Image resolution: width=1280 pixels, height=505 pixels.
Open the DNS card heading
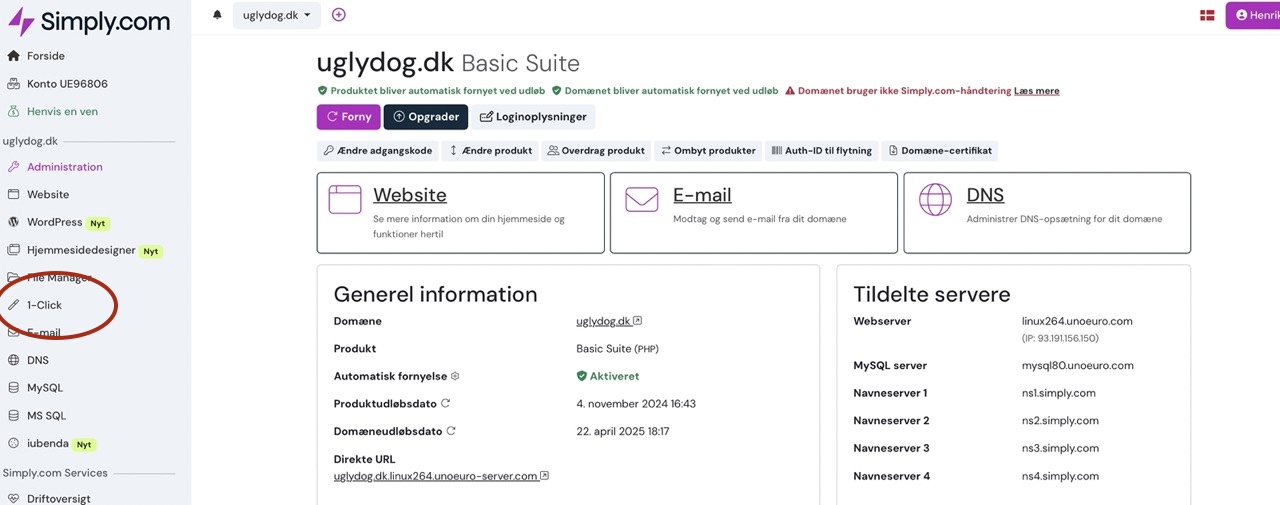pos(985,195)
